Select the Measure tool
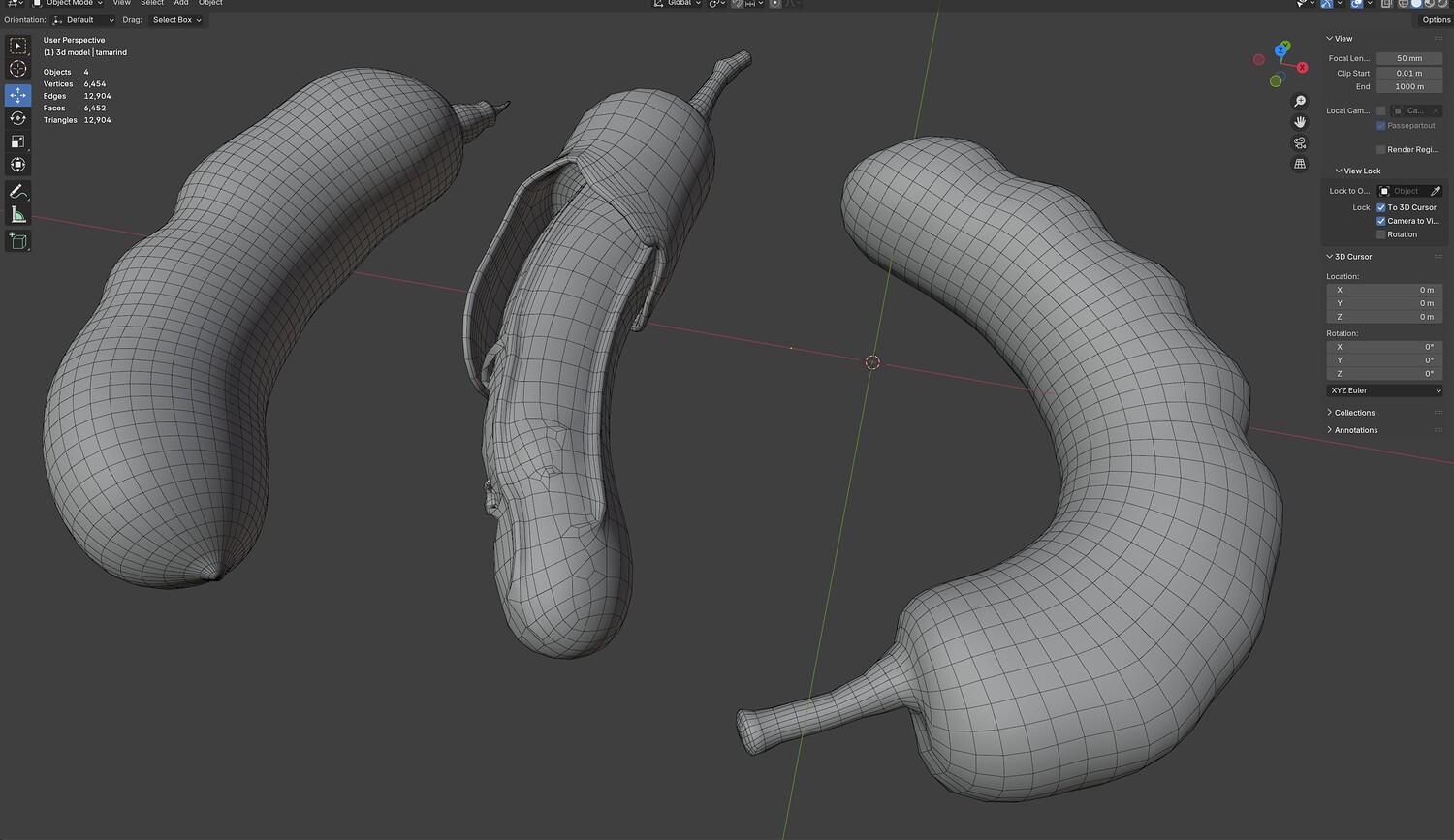The height and width of the screenshot is (840, 1454). (17, 214)
